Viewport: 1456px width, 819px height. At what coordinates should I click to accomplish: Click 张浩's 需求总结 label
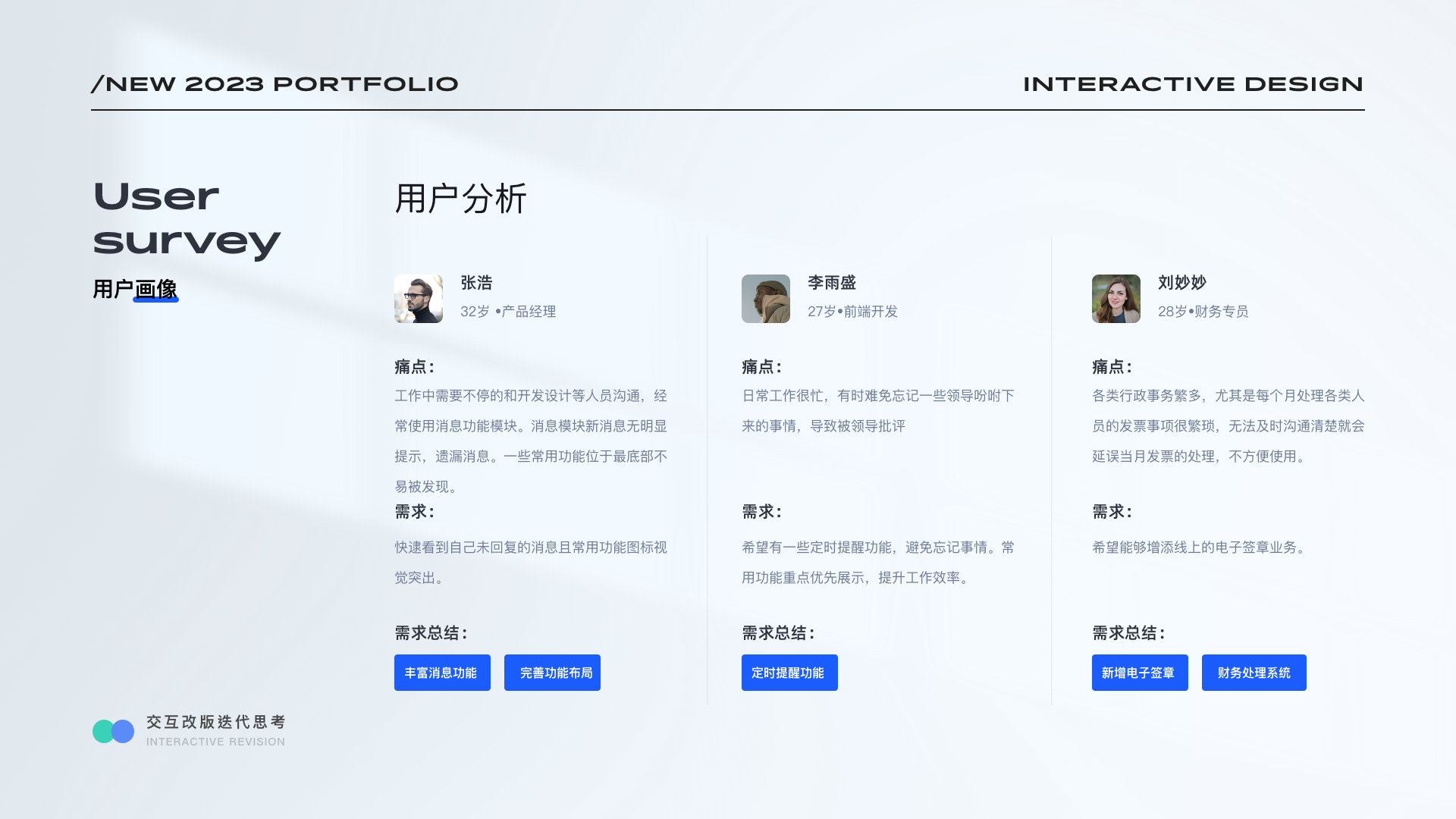coord(431,633)
